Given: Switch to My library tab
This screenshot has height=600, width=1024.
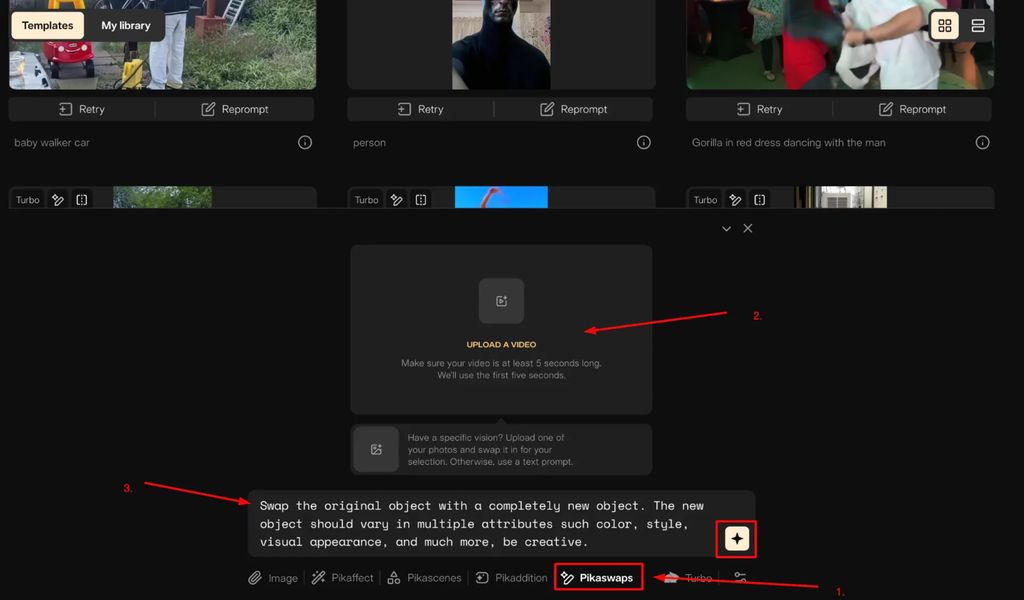Looking at the screenshot, I should pos(126,26).
